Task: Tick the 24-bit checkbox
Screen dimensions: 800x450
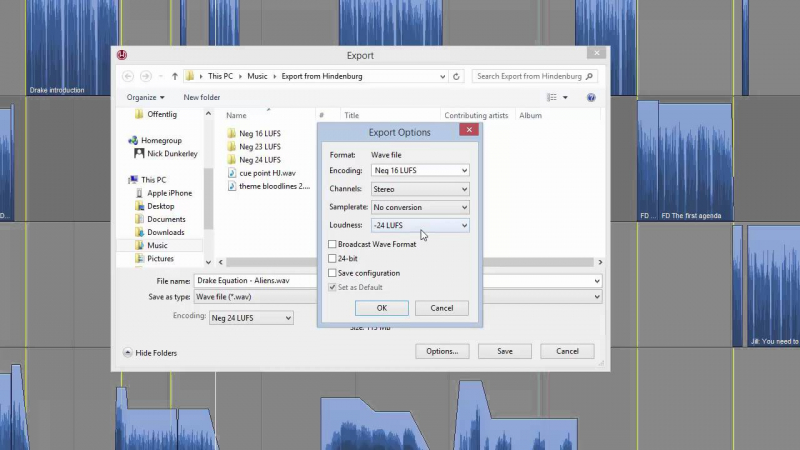Action: point(333,258)
